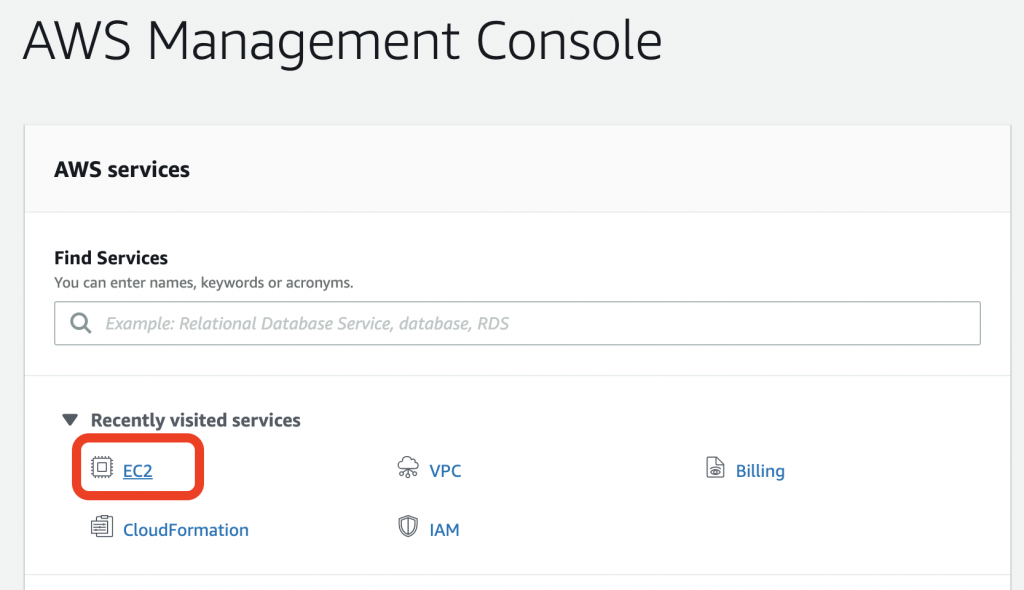
Task: Click the IAM shield icon
Action: click(408, 528)
